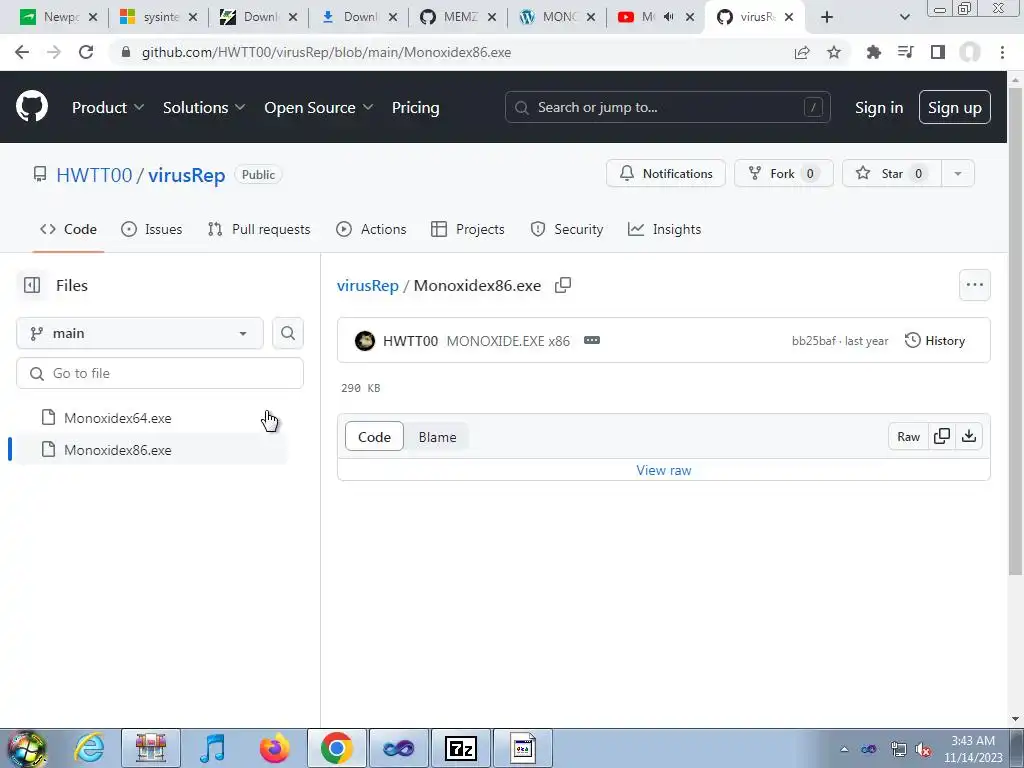Image resolution: width=1024 pixels, height=768 pixels.
Task: Open the Insights tab
Action: click(x=664, y=229)
